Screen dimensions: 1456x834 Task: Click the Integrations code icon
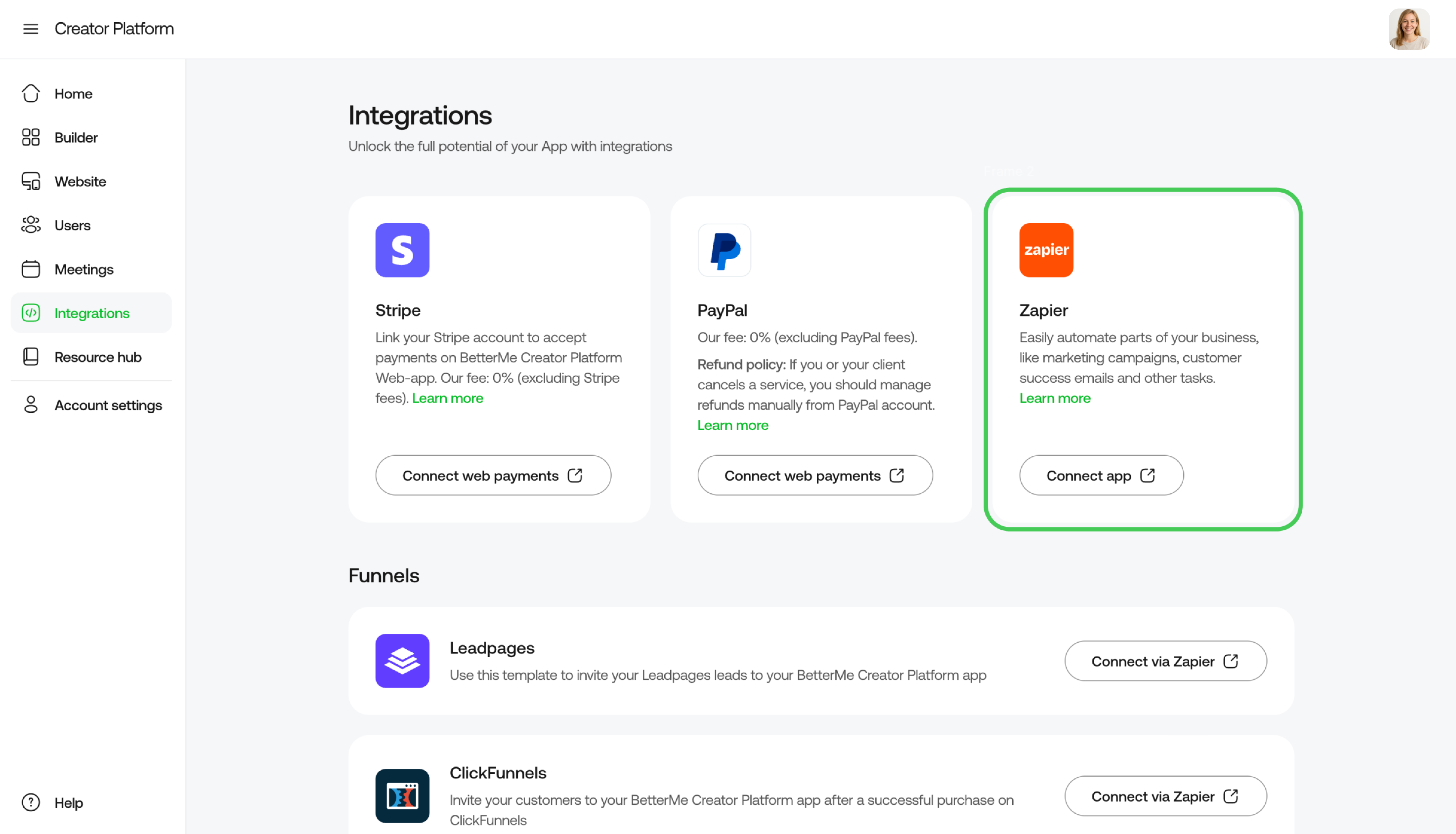pos(31,313)
